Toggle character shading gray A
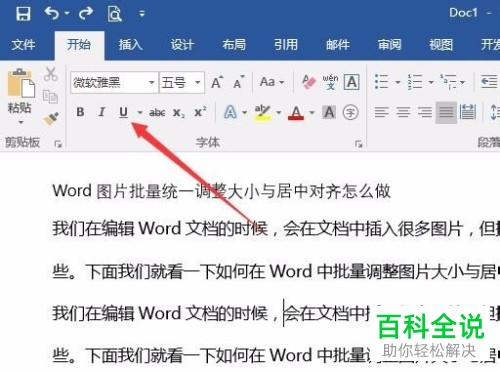Screen dimensions: 500x371 coord(329,112)
